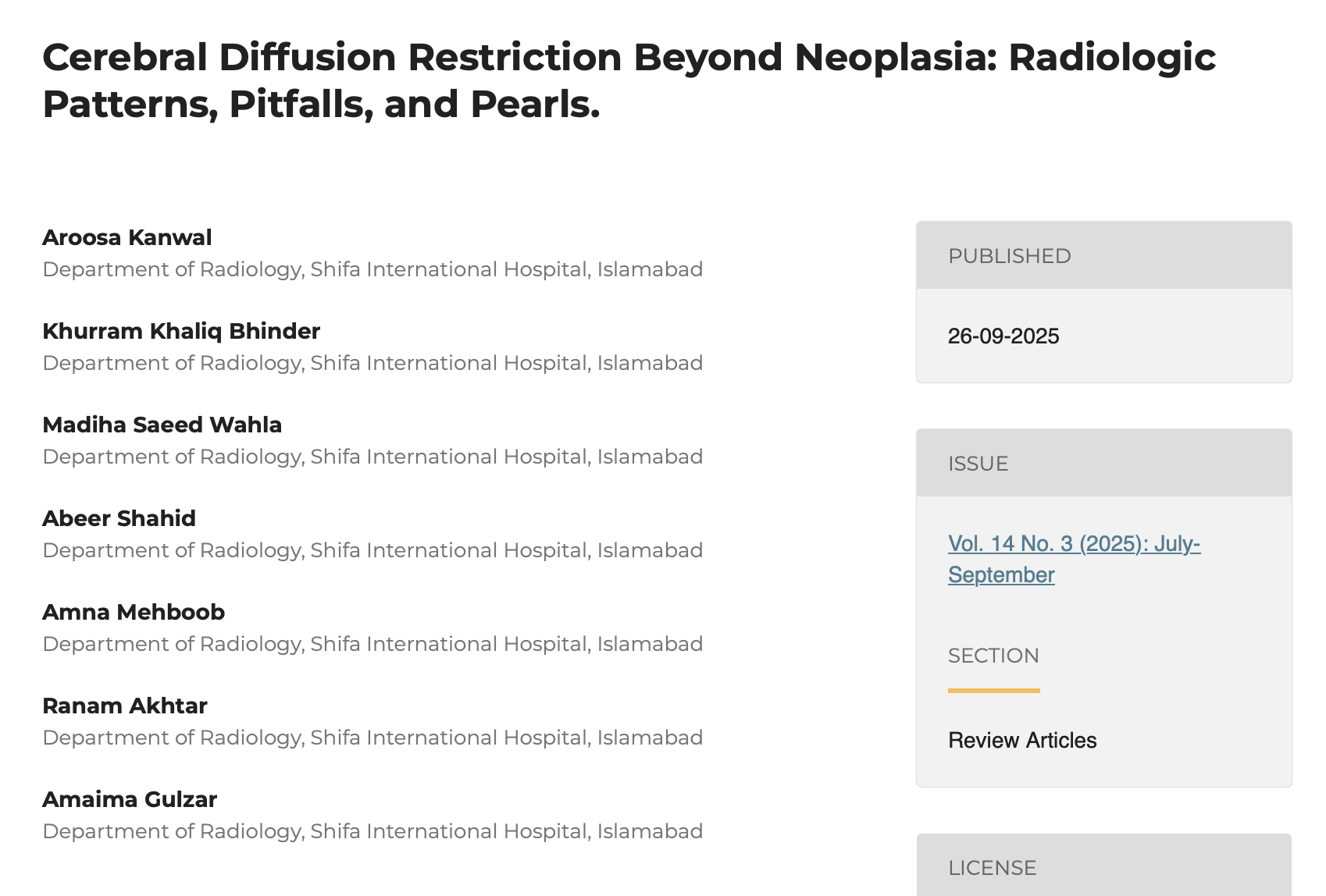The image size is (1326, 896).
Task: Click Ranam Akhtar's department affiliation text
Action: pyautogui.click(x=372, y=738)
